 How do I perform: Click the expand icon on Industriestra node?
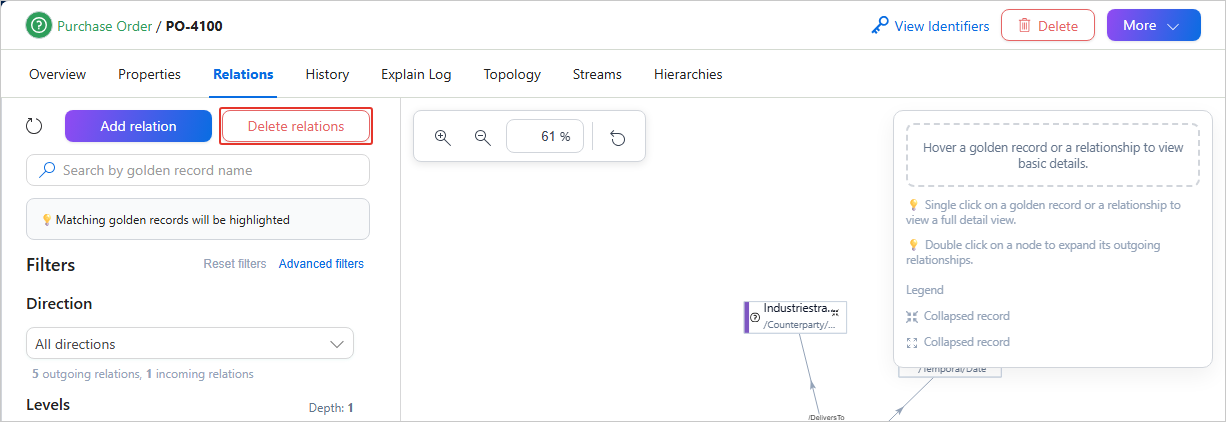[835, 313]
